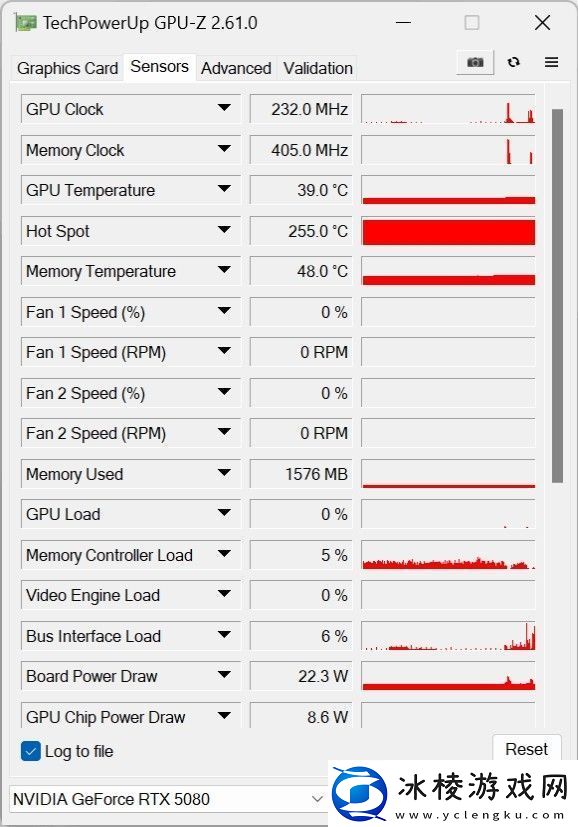
Task: Switch to the Validation tab
Action: (x=317, y=68)
